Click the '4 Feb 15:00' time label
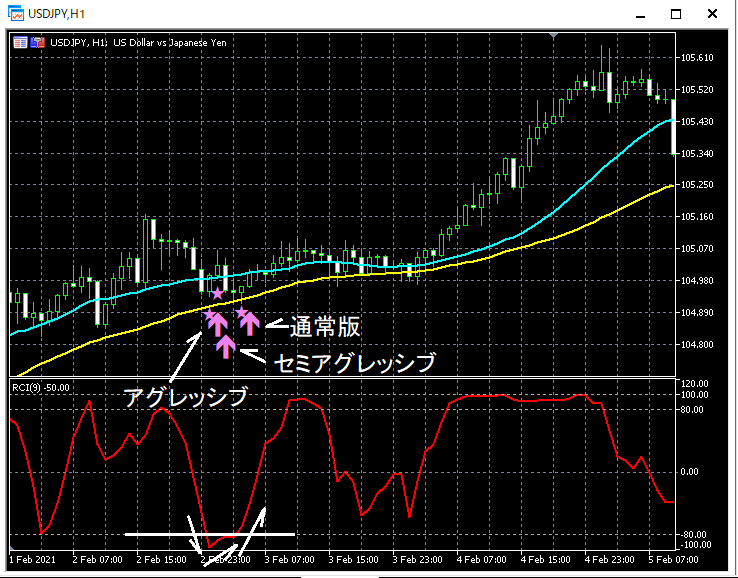The height and width of the screenshot is (578, 738). coord(545,560)
